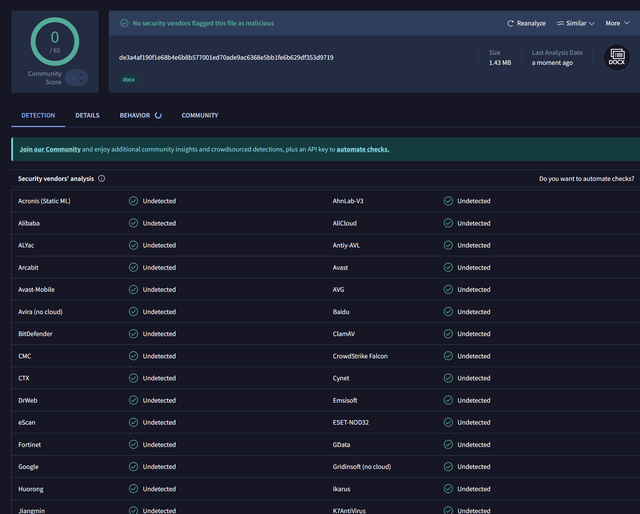Click the check icon in the Avast row

pos(448,267)
